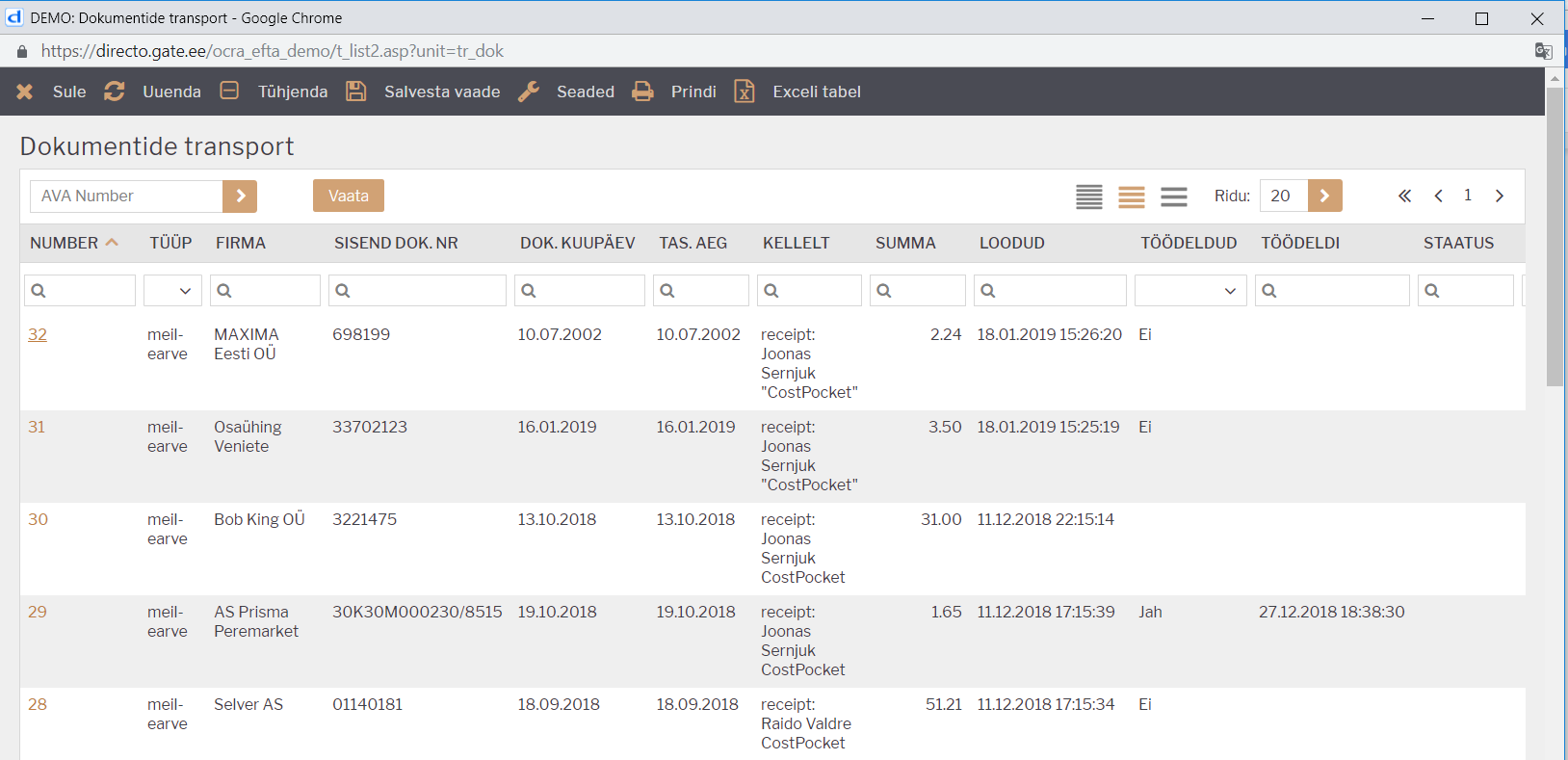Click the Ridu rows count field
This screenshot has height=760, width=1568.
(x=1284, y=196)
